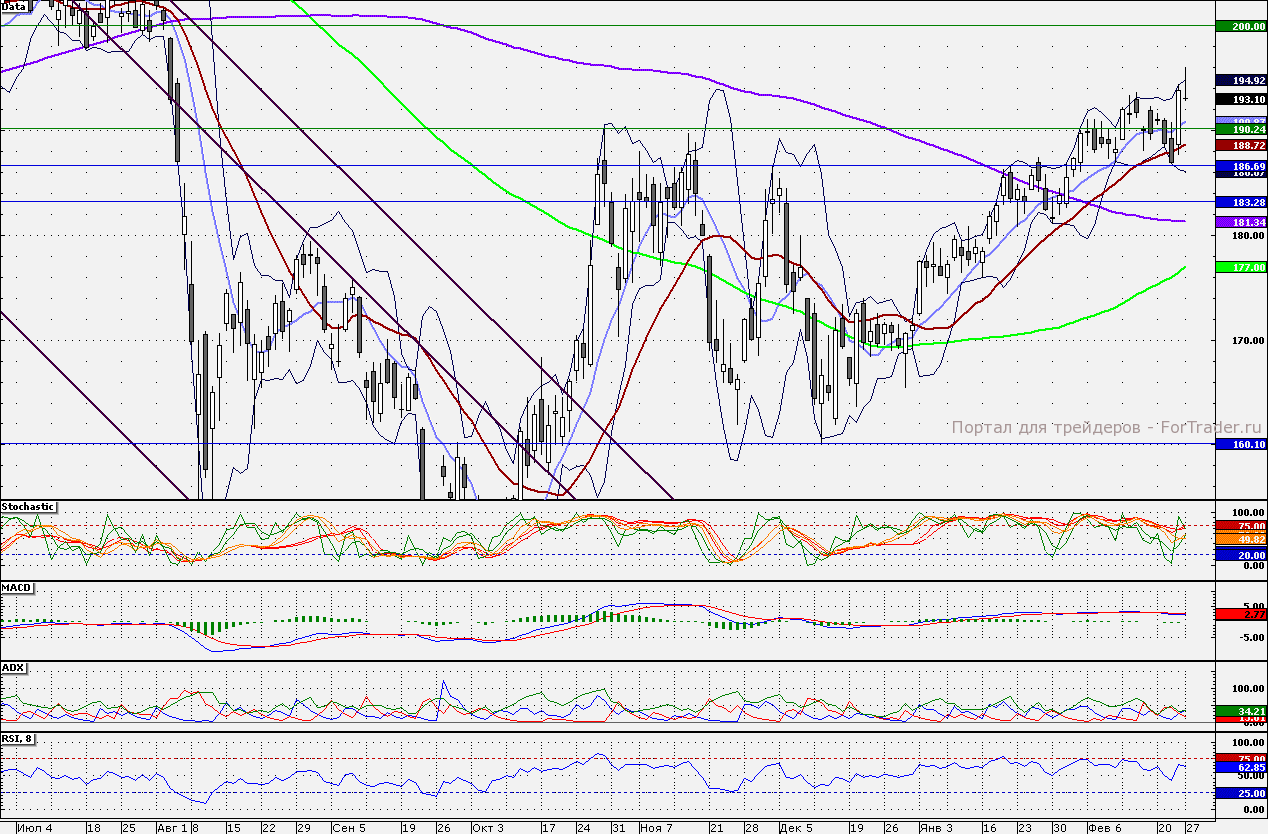1268x834 pixels.
Task: Click the MACD indicator panel label
Action: point(17,588)
